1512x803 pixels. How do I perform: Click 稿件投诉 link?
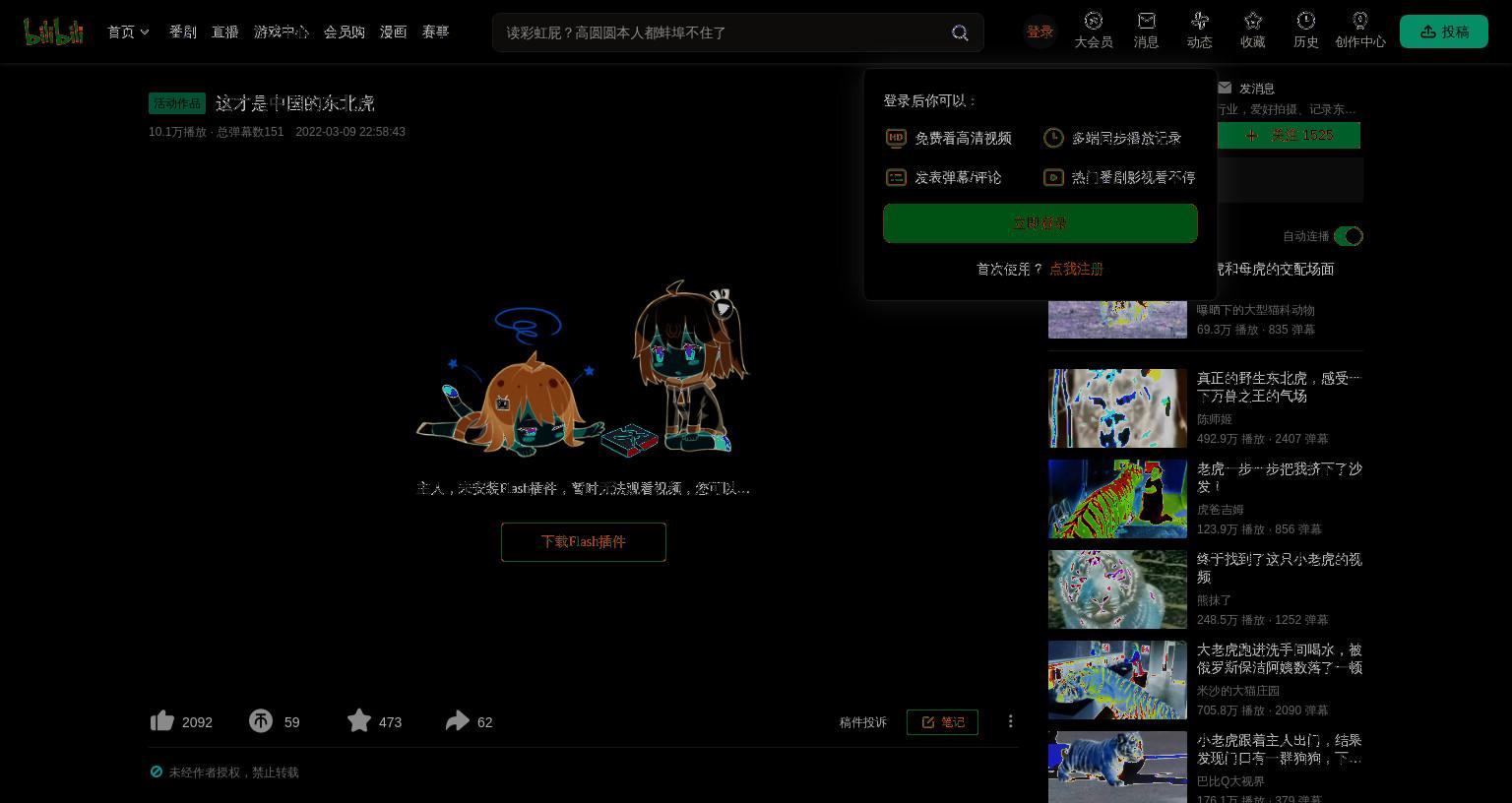(863, 722)
